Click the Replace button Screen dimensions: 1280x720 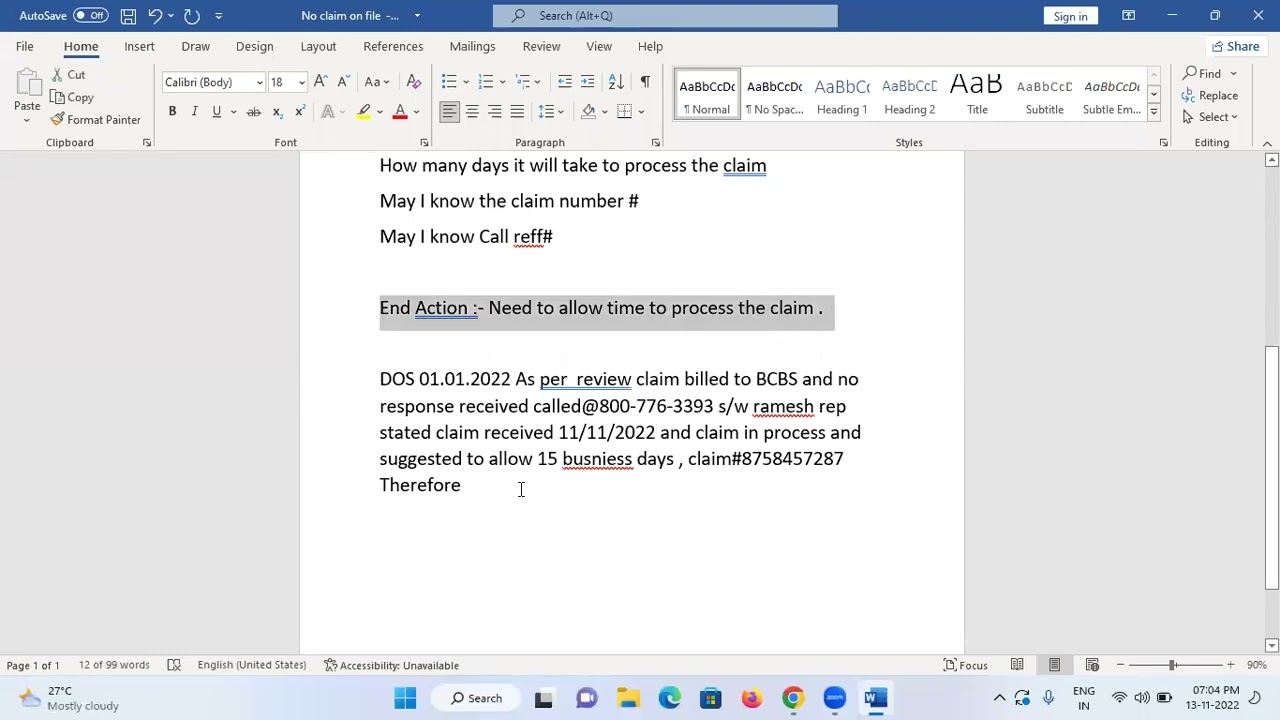coord(1210,95)
